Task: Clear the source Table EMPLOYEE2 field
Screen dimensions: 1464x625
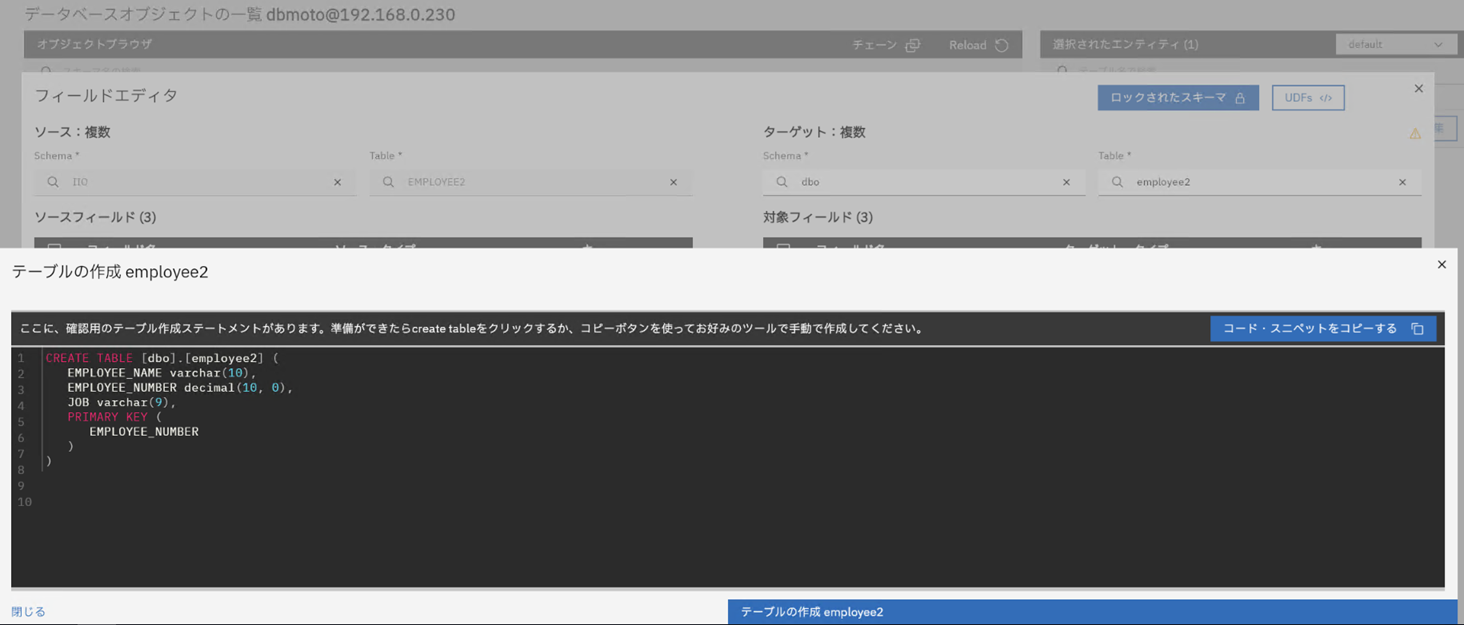Action: coord(673,182)
